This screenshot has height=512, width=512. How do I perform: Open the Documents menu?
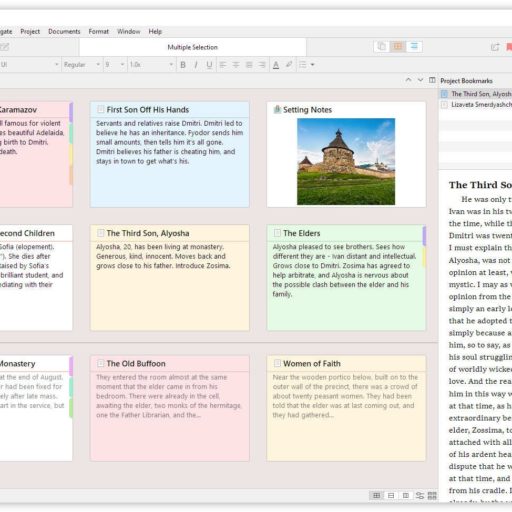point(64,31)
